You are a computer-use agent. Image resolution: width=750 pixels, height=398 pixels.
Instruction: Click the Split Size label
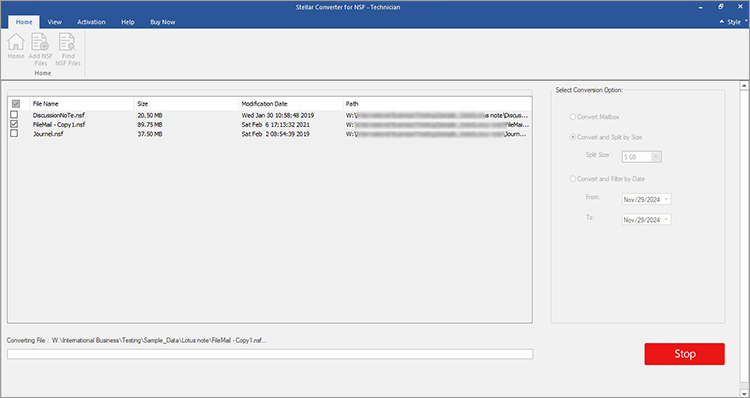coord(599,155)
